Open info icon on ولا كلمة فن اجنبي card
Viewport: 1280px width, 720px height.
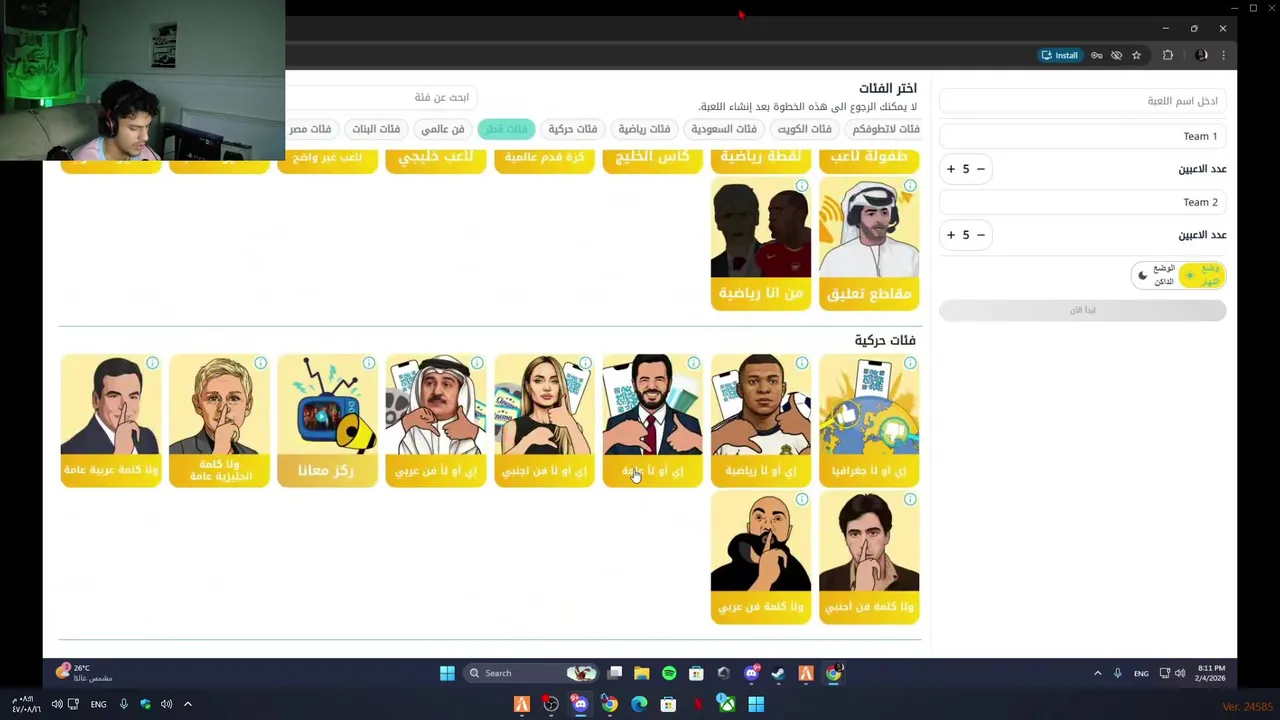tap(910, 499)
